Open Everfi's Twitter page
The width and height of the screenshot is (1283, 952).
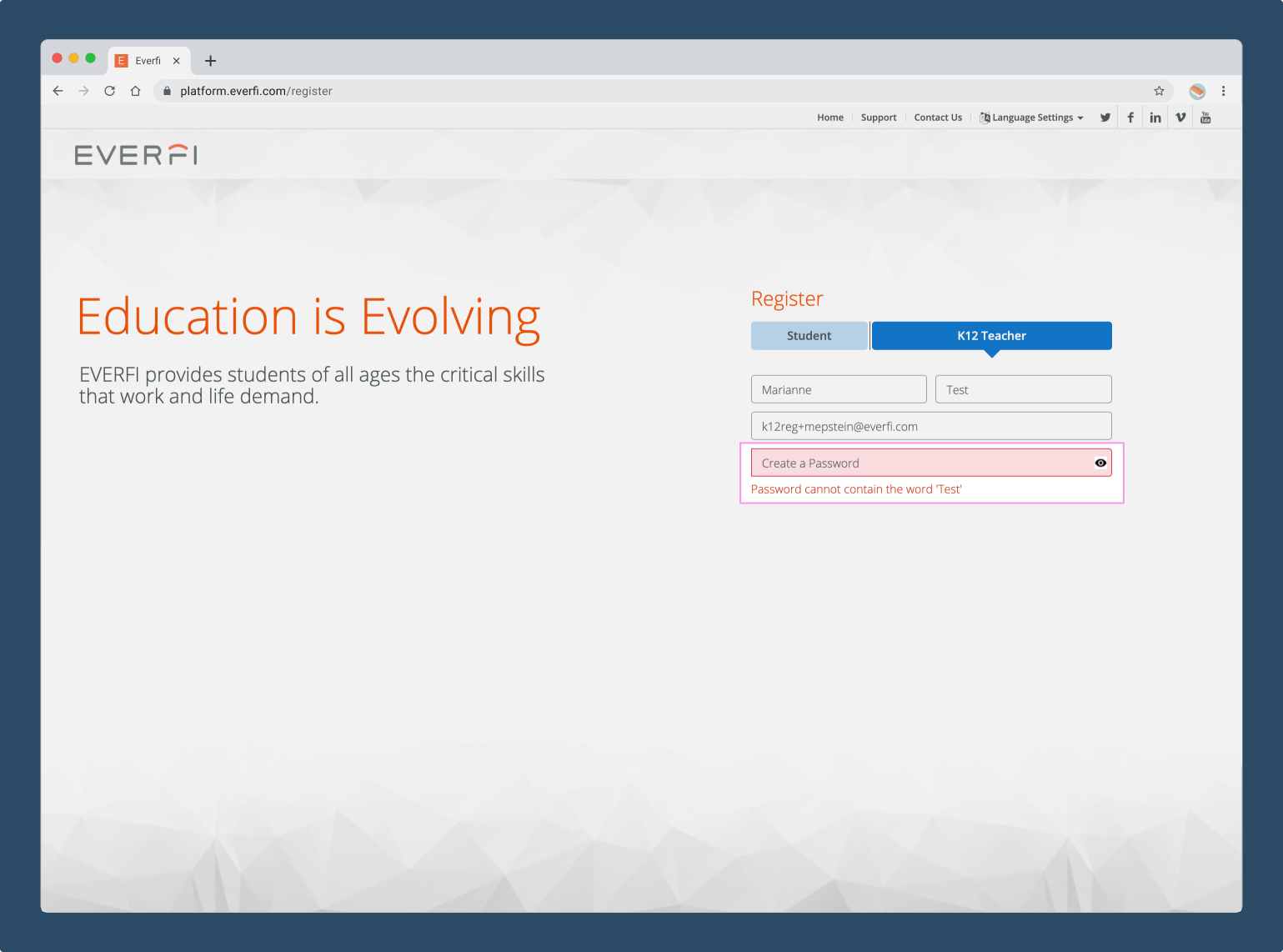pyautogui.click(x=1105, y=118)
